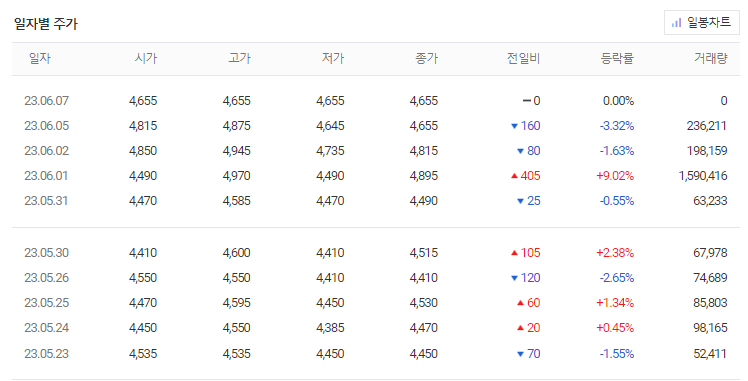Viewport: 748px width, 381px height.
Task: Click the red up 405 change value
Action: pyautogui.click(x=526, y=176)
